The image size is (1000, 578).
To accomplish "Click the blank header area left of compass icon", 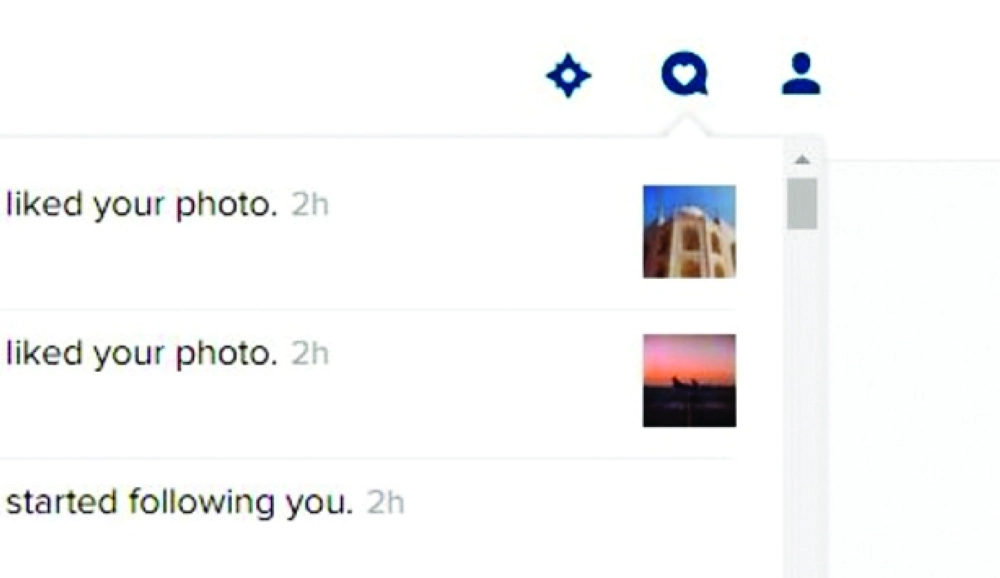I will pos(268,70).
